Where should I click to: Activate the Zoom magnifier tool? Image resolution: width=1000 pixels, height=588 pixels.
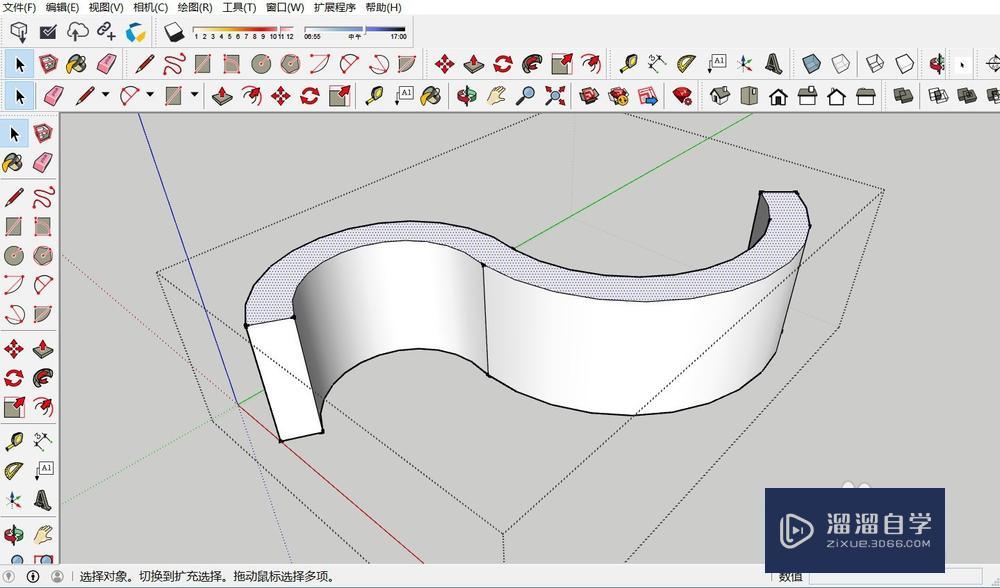[x=526, y=96]
